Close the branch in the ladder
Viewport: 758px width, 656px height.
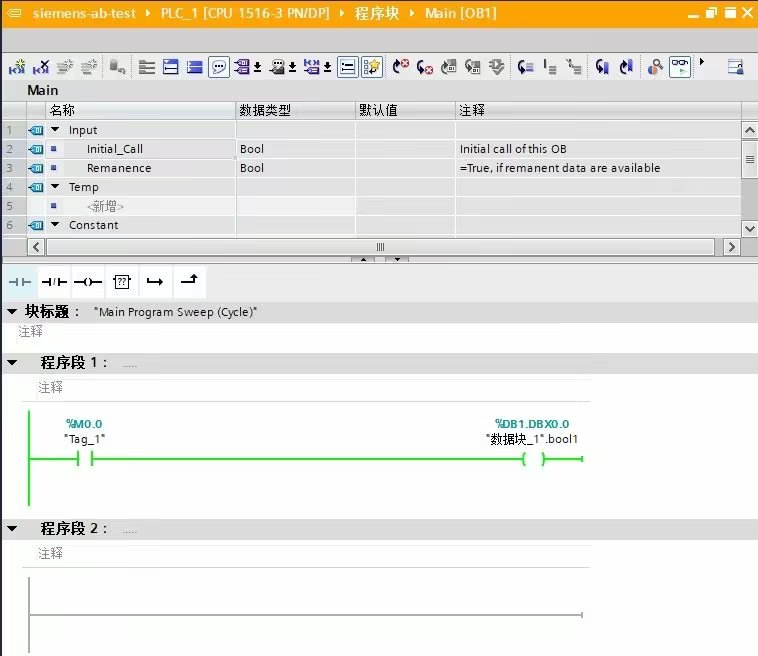[x=188, y=283]
